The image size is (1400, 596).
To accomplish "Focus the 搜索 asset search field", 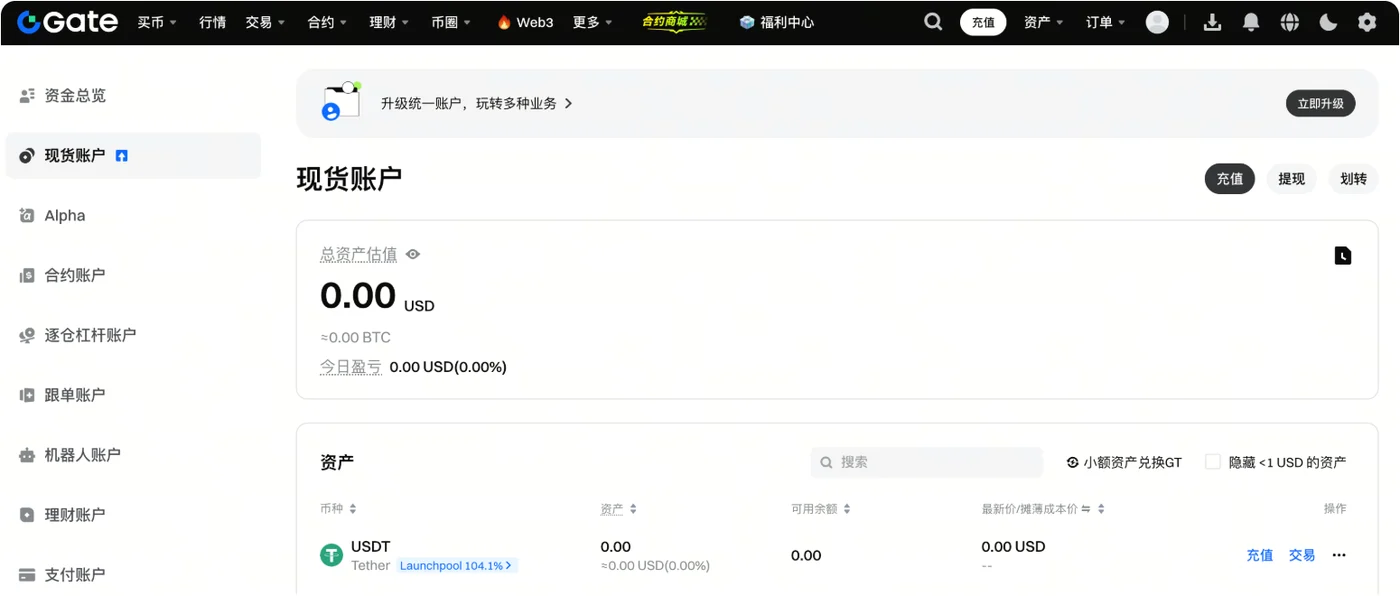I will point(927,462).
